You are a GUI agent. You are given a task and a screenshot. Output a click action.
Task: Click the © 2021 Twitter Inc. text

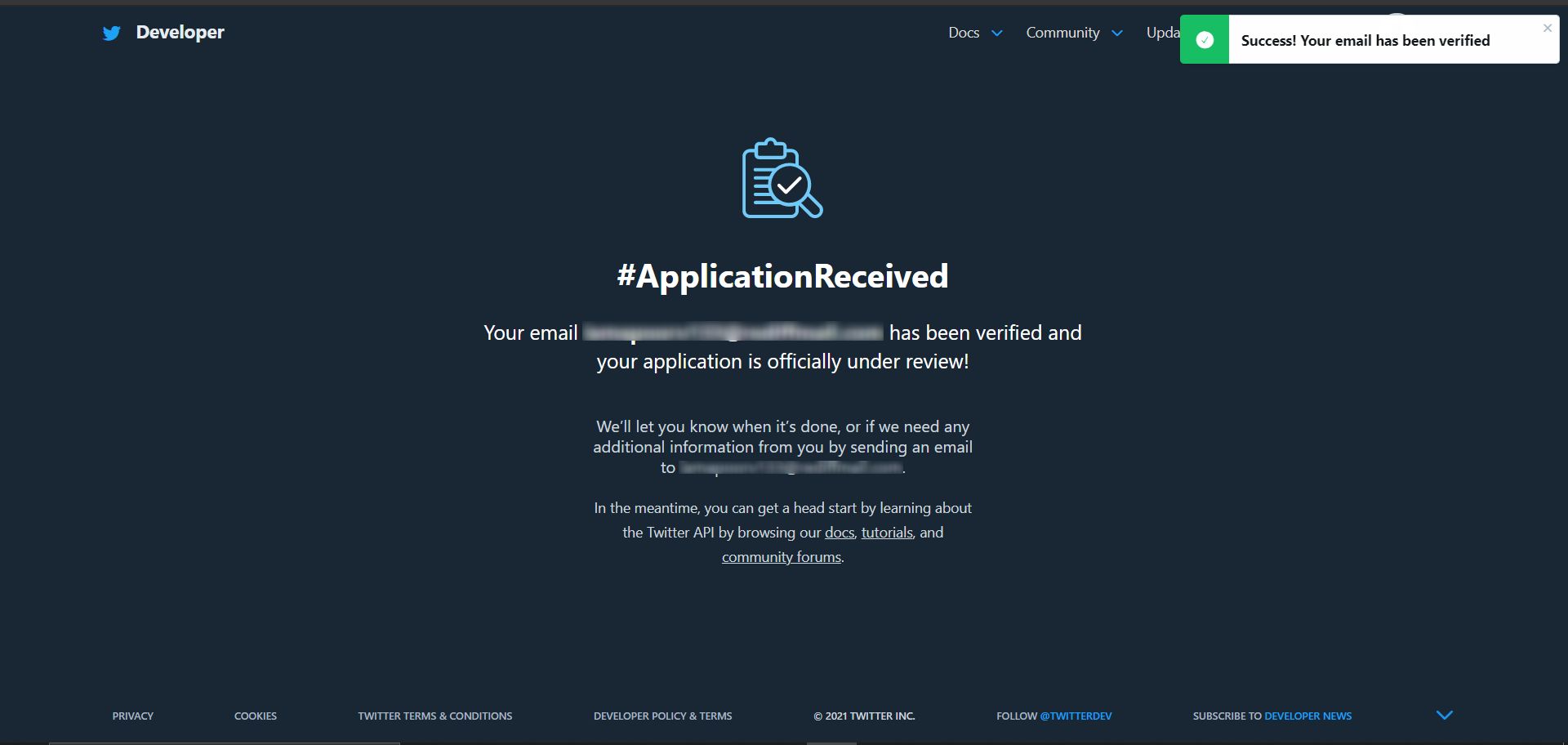click(x=864, y=716)
